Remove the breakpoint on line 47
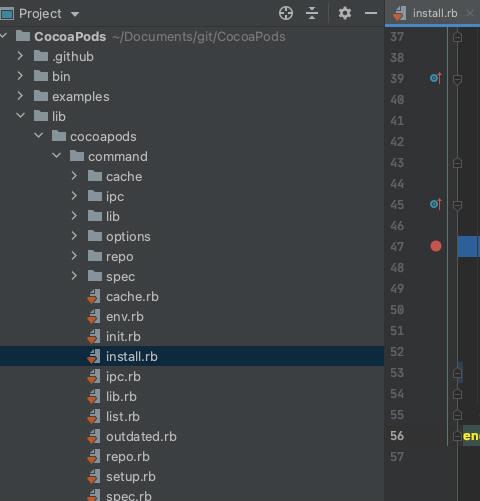 pyautogui.click(x=436, y=246)
